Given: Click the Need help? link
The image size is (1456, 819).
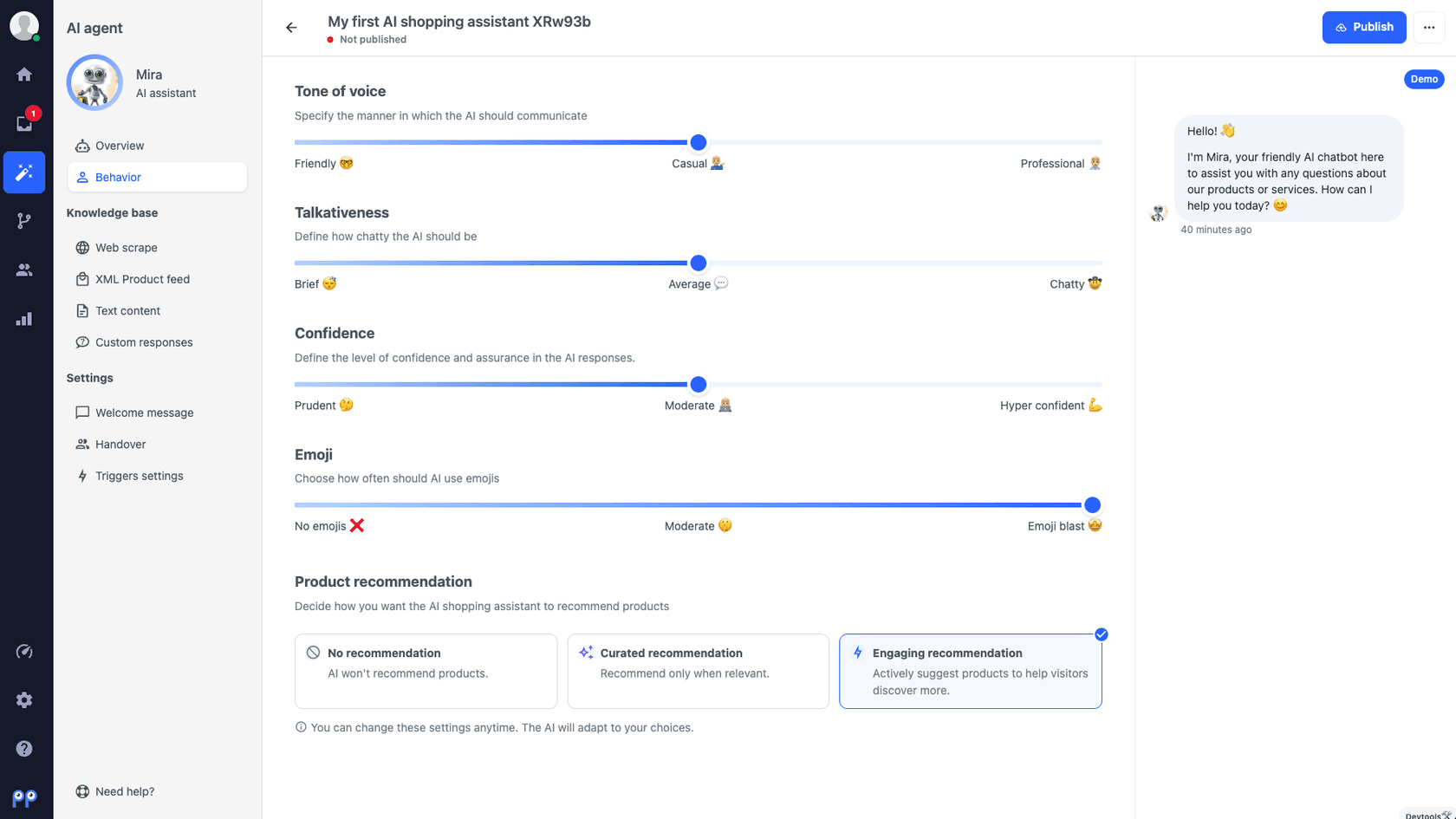Looking at the screenshot, I should pyautogui.click(x=115, y=791).
